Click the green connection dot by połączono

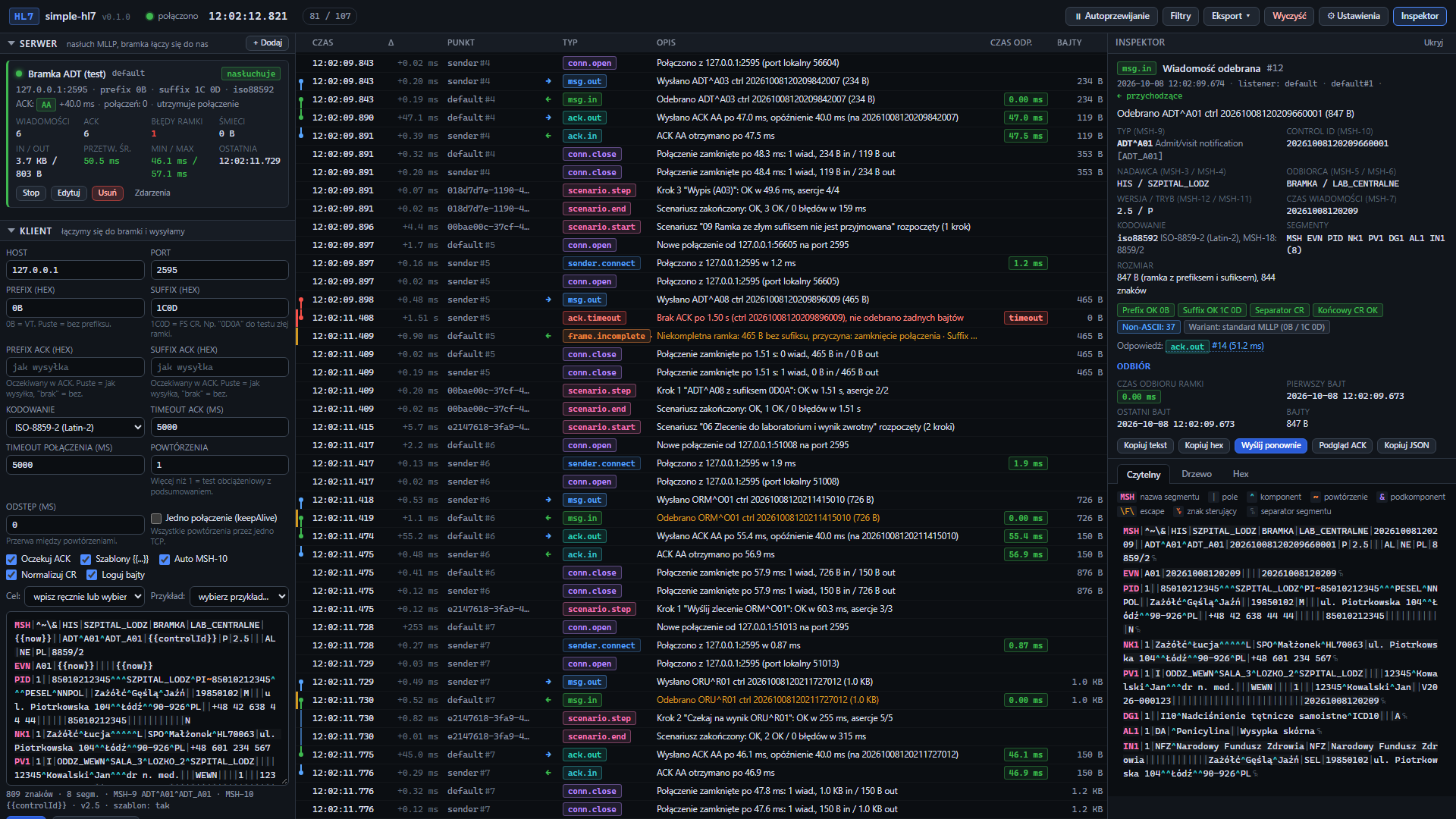(x=149, y=16)
